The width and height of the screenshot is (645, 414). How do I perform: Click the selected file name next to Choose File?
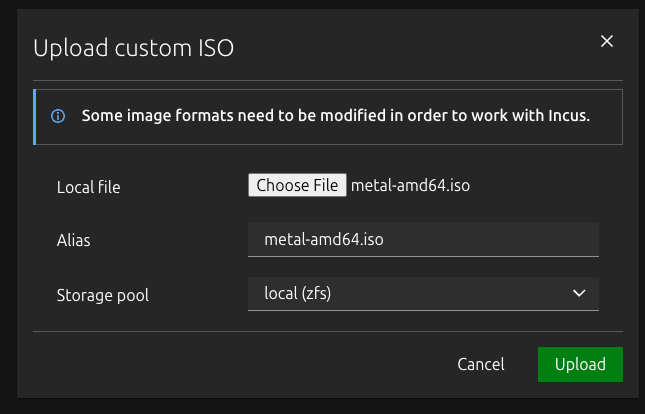[410, 186]
